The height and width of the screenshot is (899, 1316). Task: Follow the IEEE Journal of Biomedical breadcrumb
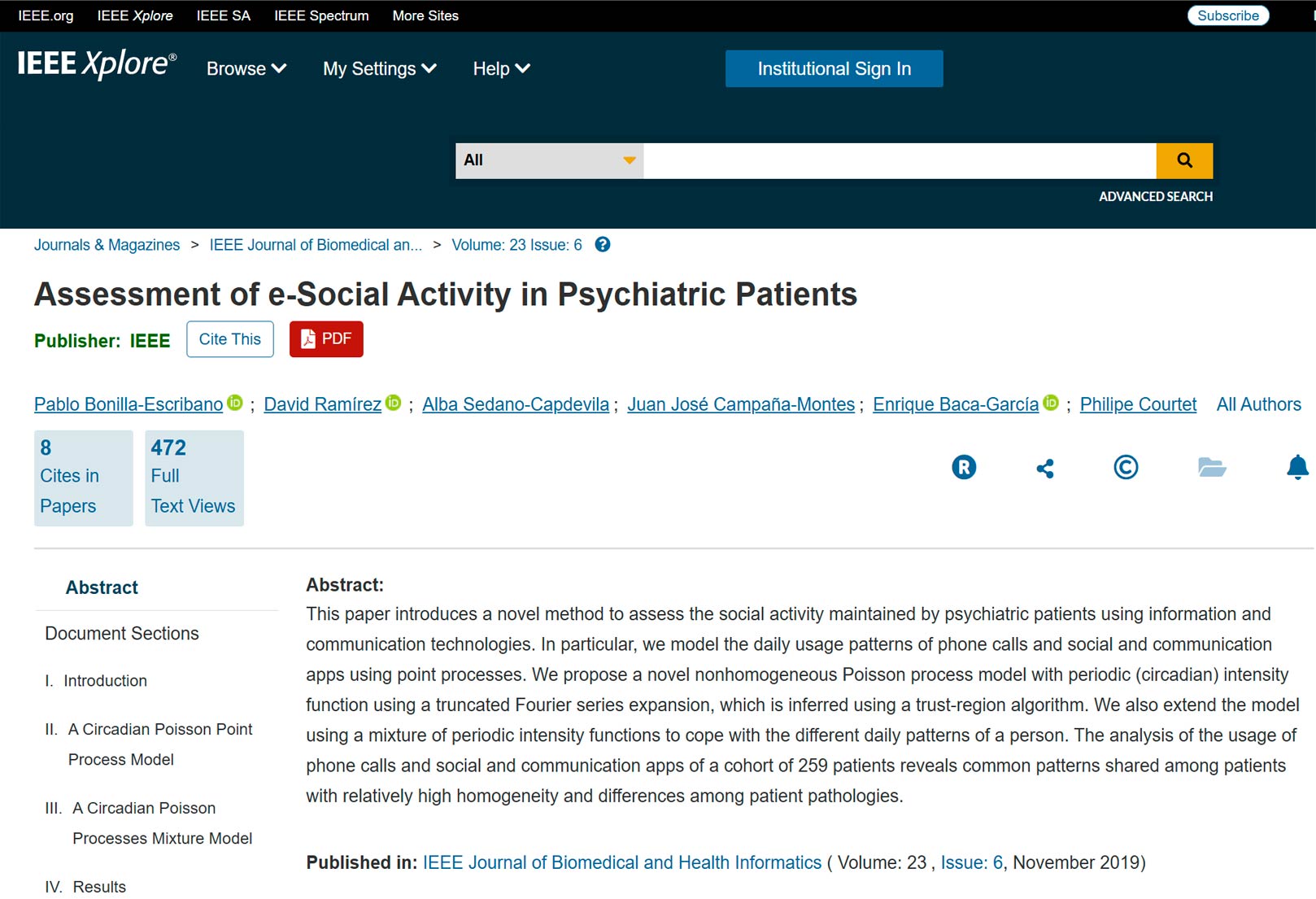316,245
